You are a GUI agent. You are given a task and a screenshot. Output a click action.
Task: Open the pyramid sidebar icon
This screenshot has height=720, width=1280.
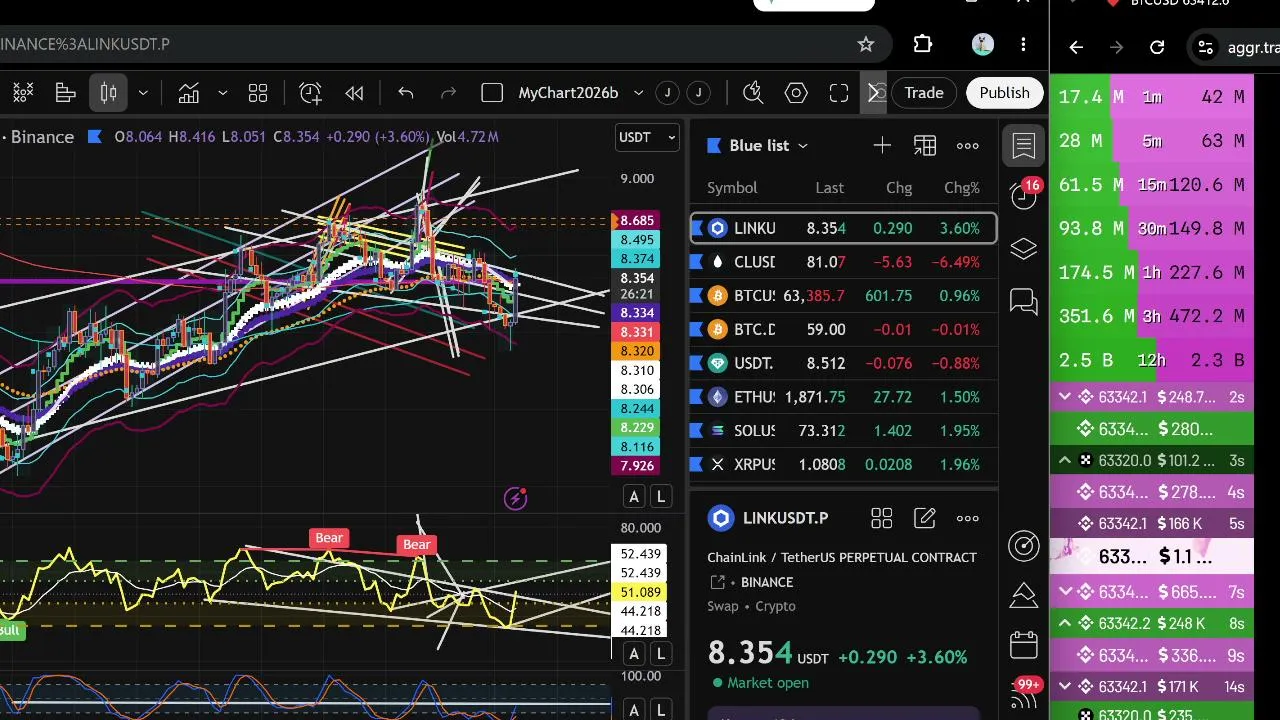1024,595
